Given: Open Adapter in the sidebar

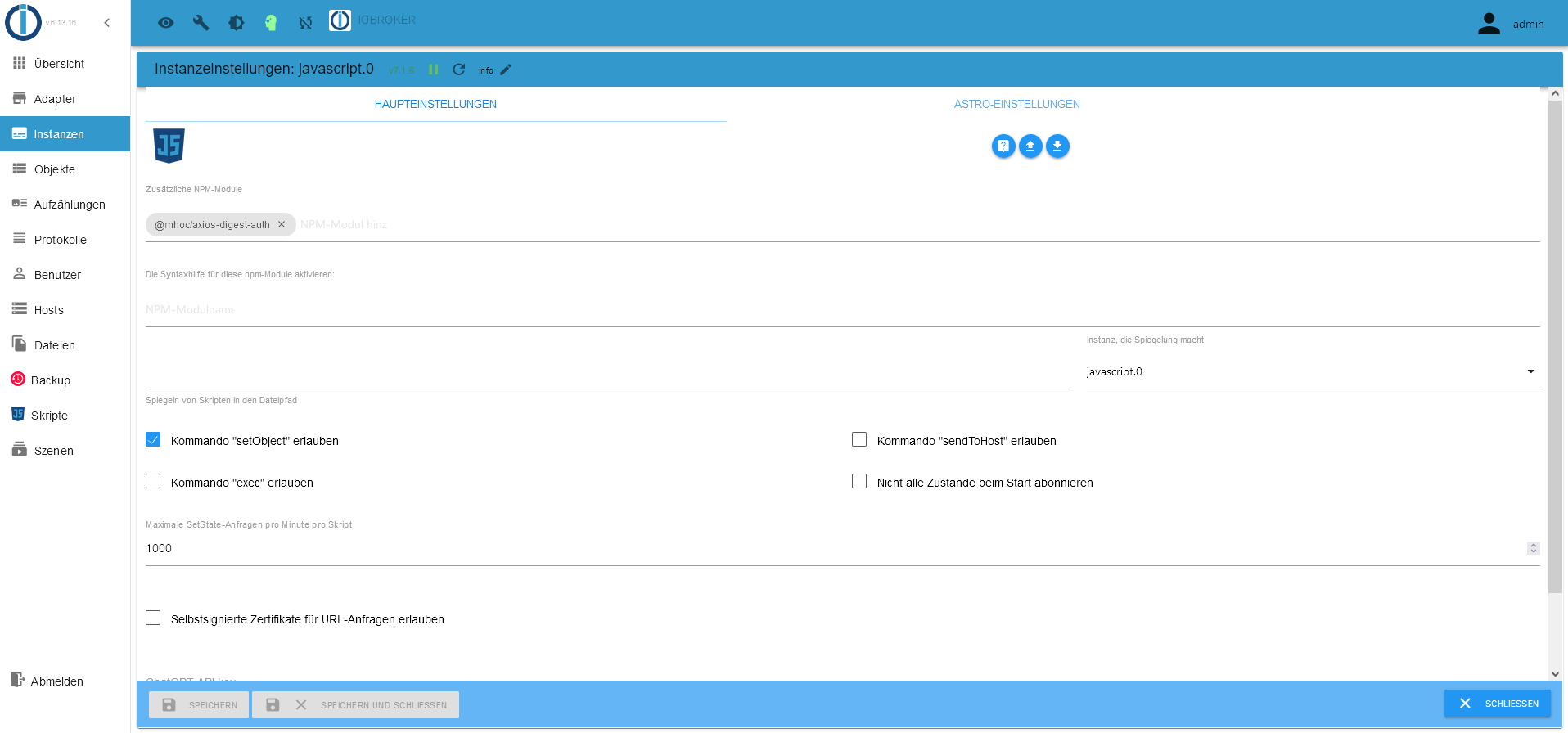Looking at the screenshot, I should tap(65, 99).
